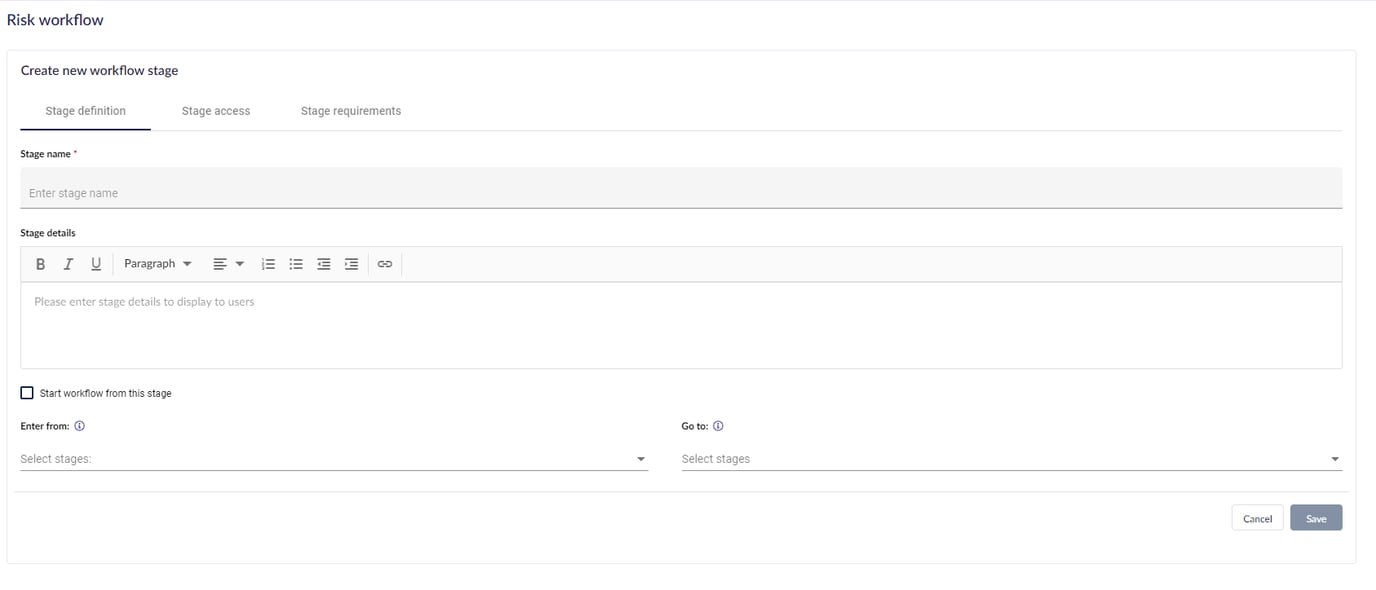
Task: Increase indent in the stage details editor
Action: [351, 263]
